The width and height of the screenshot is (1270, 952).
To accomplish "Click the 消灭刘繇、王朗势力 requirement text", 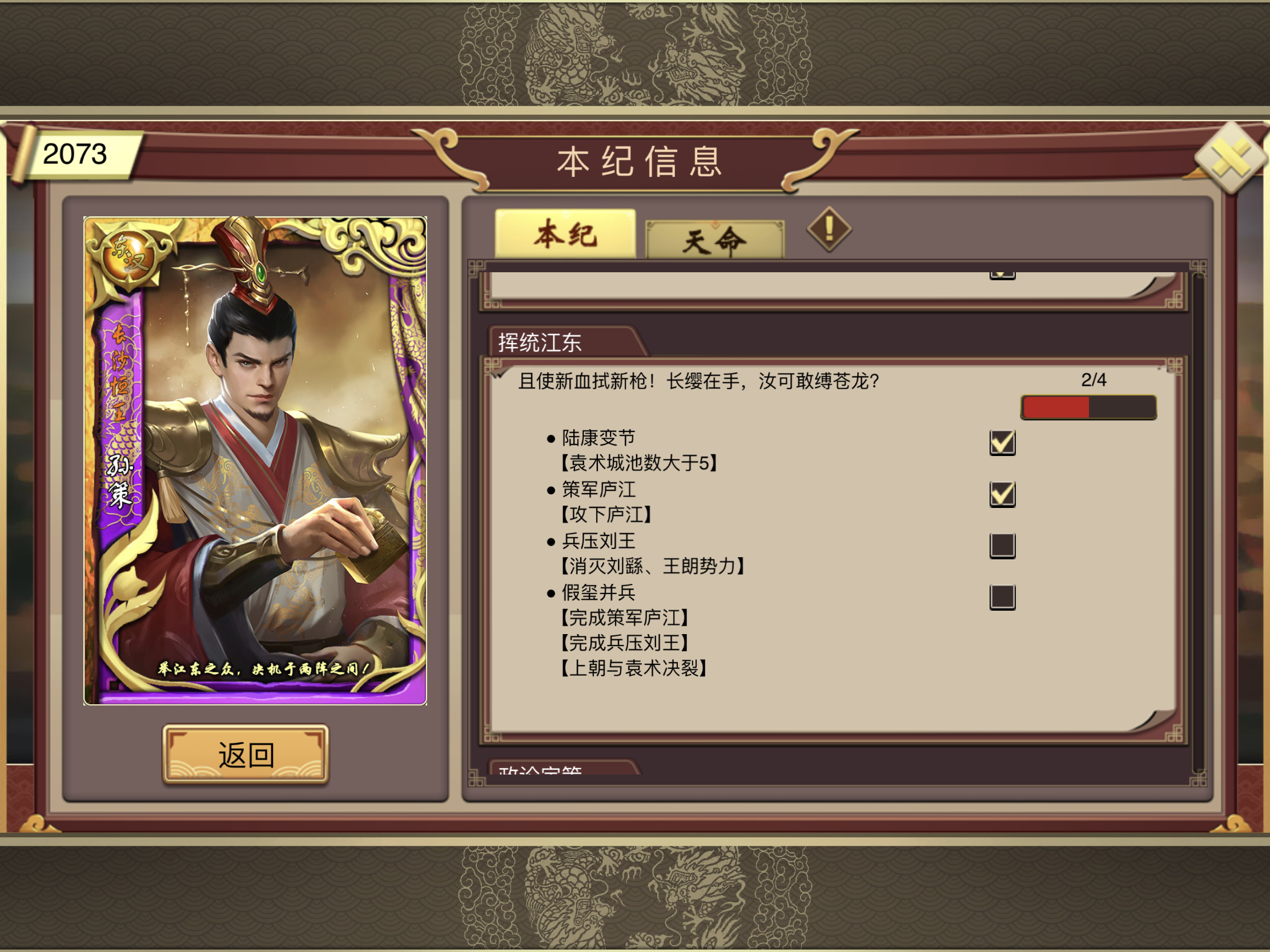I will click(653, 566).
